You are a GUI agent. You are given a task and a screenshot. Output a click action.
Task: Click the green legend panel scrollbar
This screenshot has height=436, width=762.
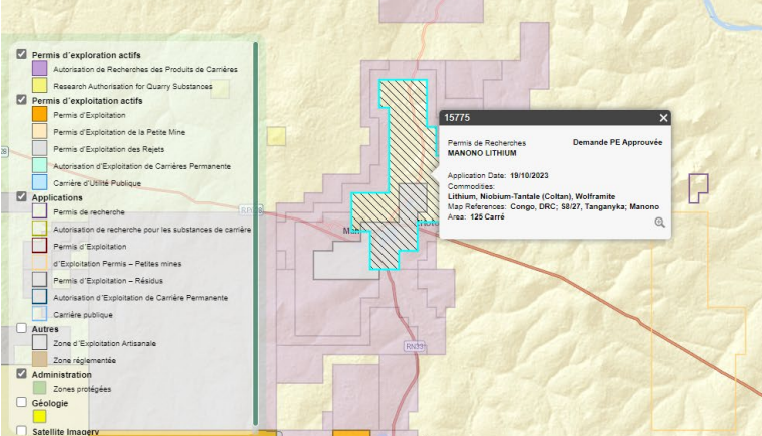(x=256, y=234)
